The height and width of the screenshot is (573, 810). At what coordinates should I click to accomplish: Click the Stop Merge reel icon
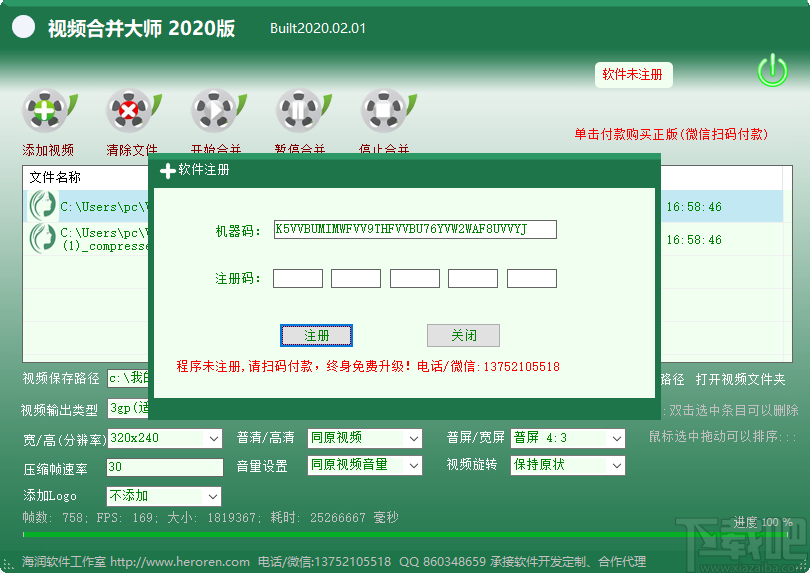(x=387, y=111)
